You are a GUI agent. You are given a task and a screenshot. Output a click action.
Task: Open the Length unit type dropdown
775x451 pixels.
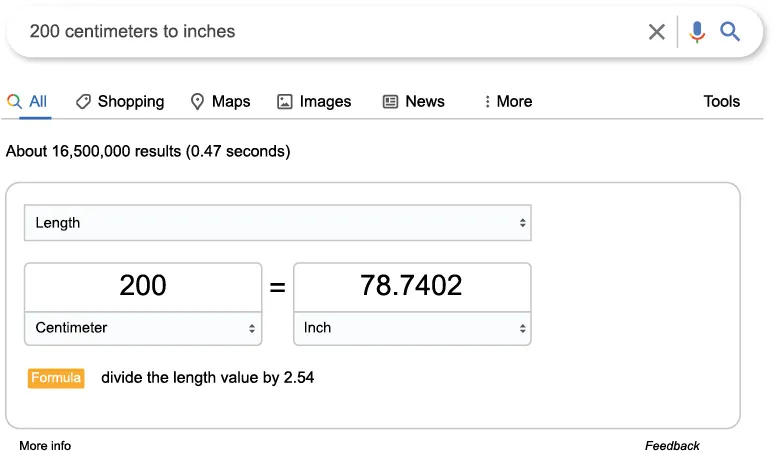[277, 223]
